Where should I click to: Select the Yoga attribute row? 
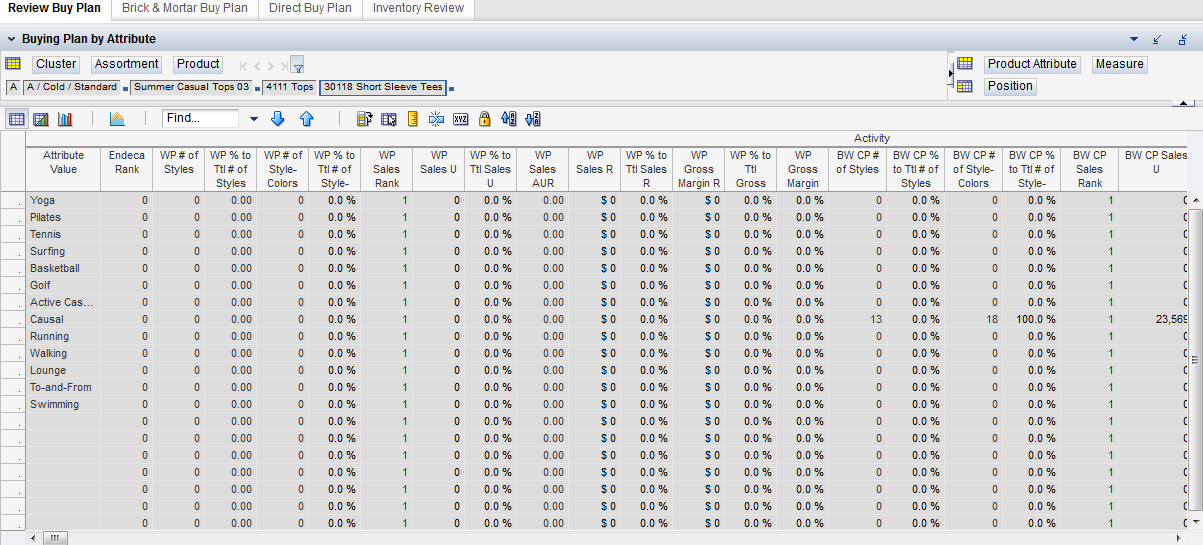[x=63, y=200]
